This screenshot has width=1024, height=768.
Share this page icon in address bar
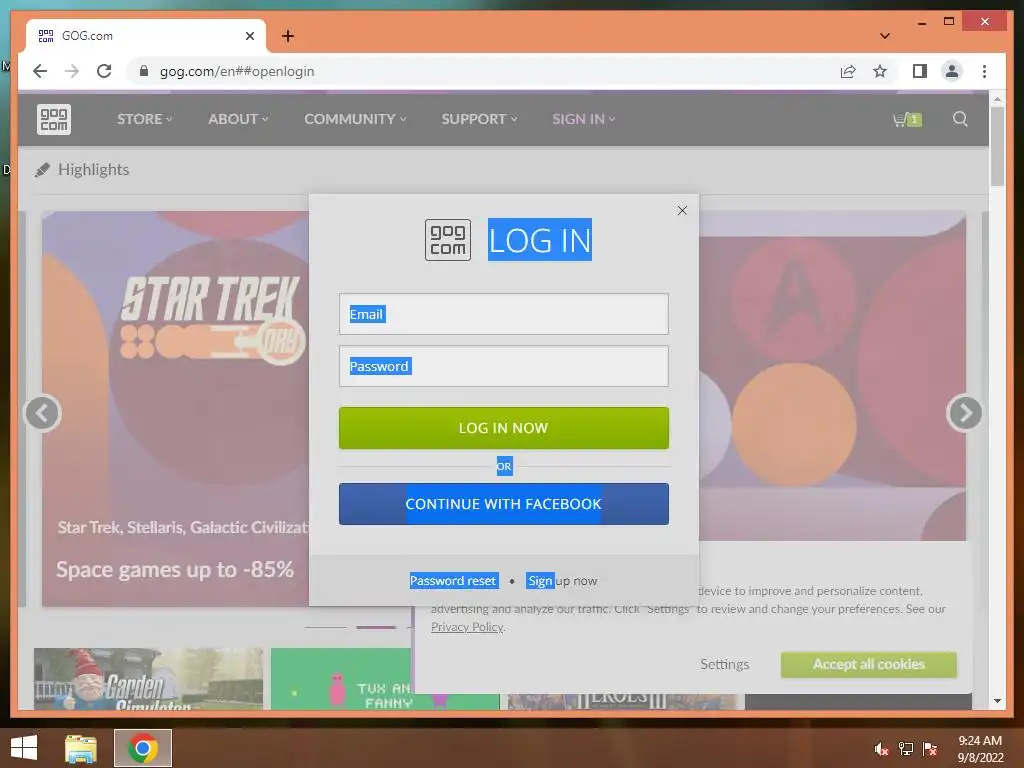pos(848,71)
